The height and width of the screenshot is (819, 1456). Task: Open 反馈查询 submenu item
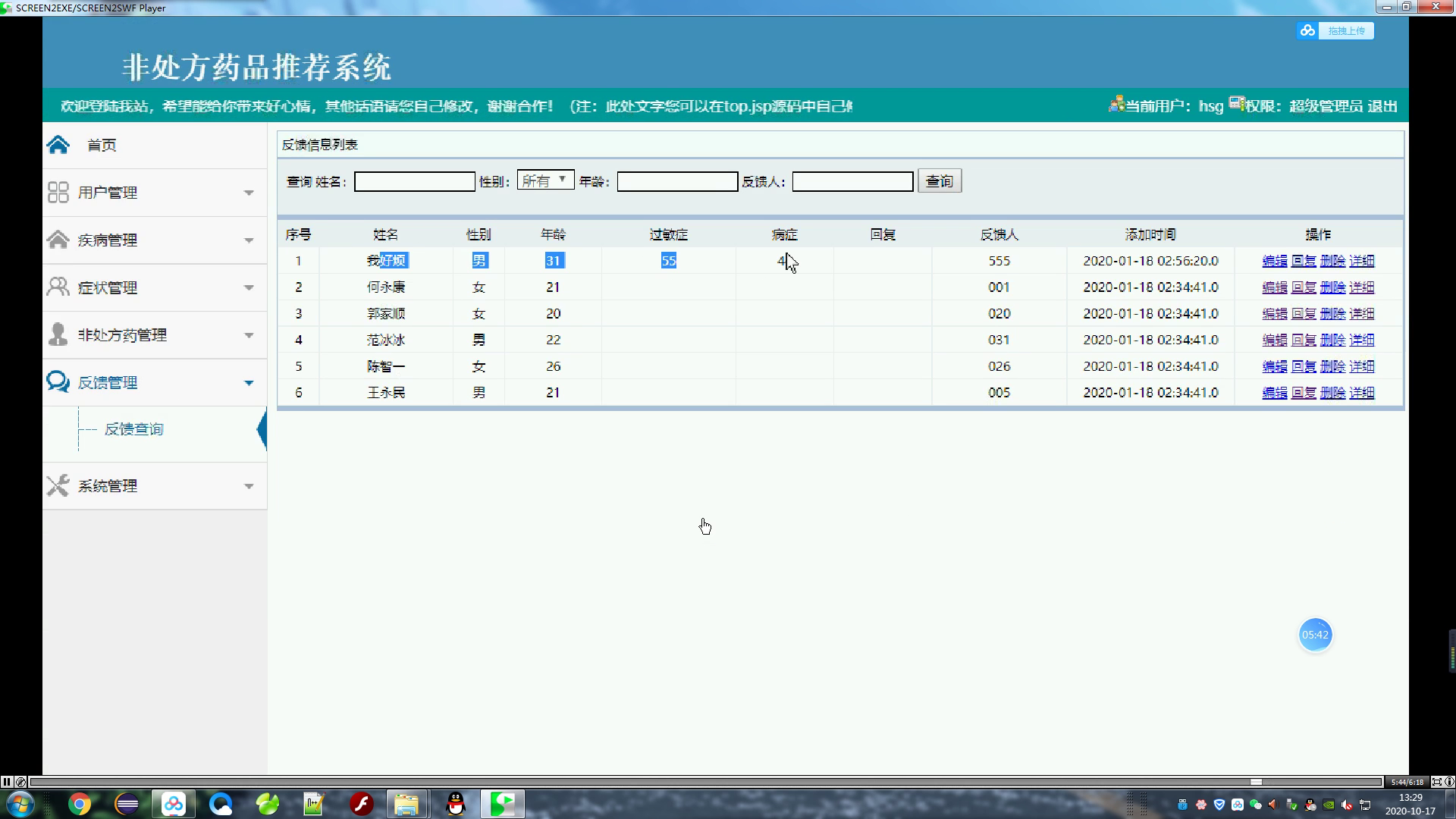133,429
